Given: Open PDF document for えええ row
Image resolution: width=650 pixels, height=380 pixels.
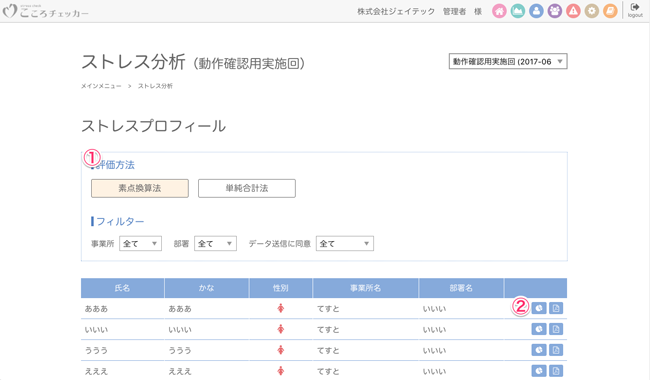Looking at the screenshot, I should [x=556, y=370].
